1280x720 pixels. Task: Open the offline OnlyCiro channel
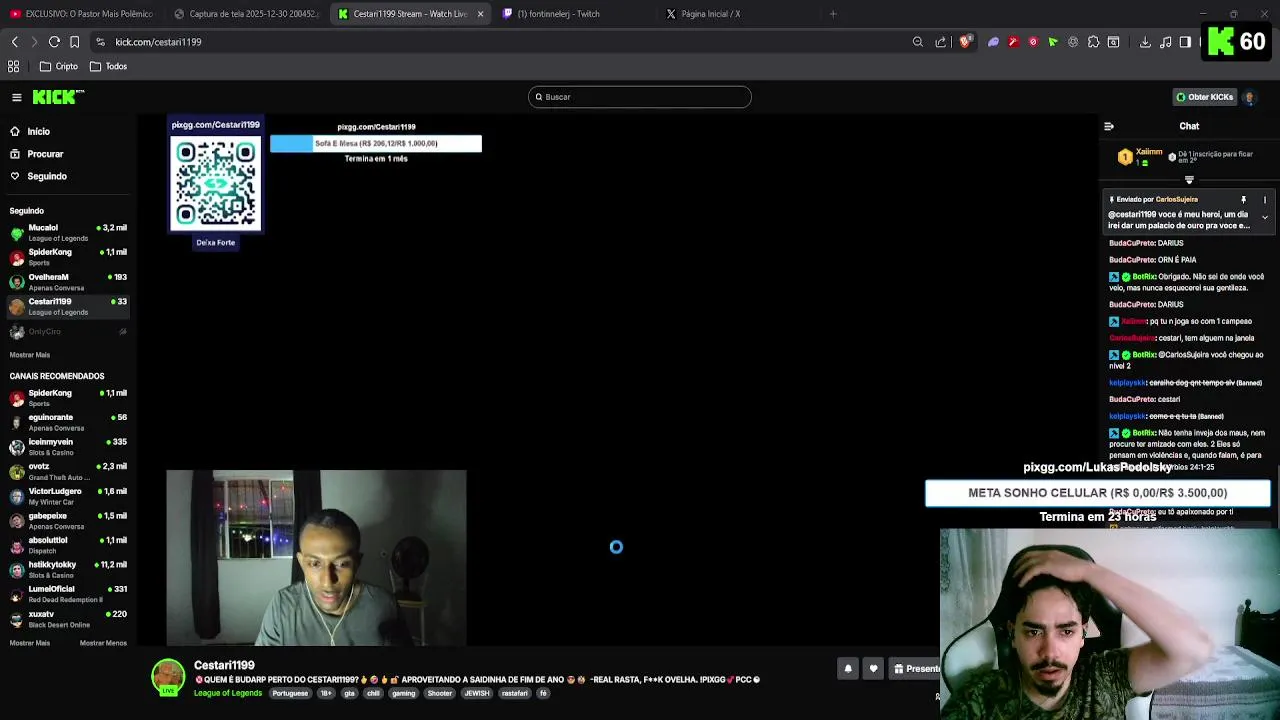[68, 331]
